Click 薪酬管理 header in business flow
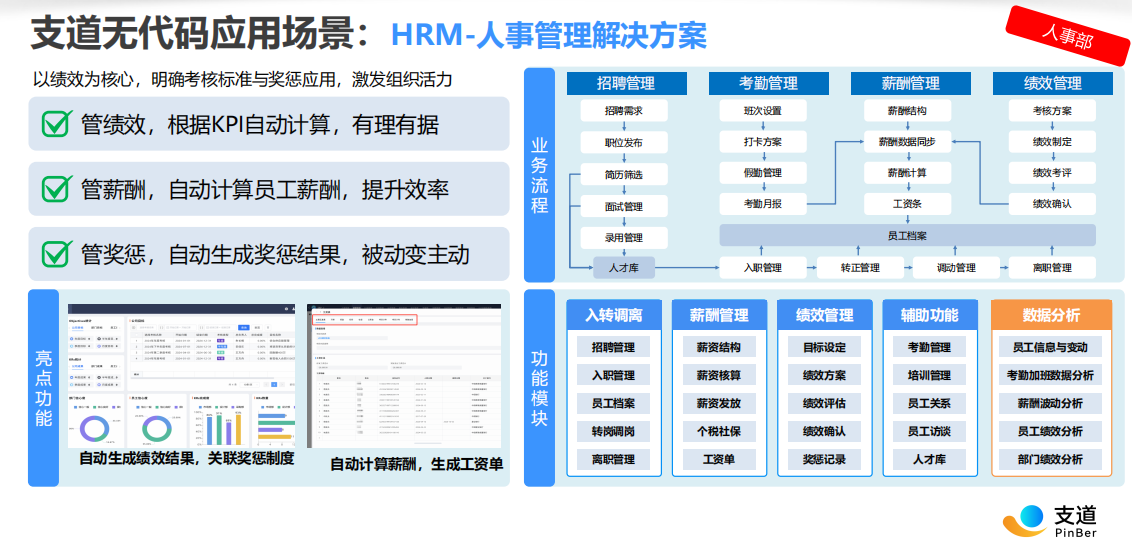 click(910, 84)
